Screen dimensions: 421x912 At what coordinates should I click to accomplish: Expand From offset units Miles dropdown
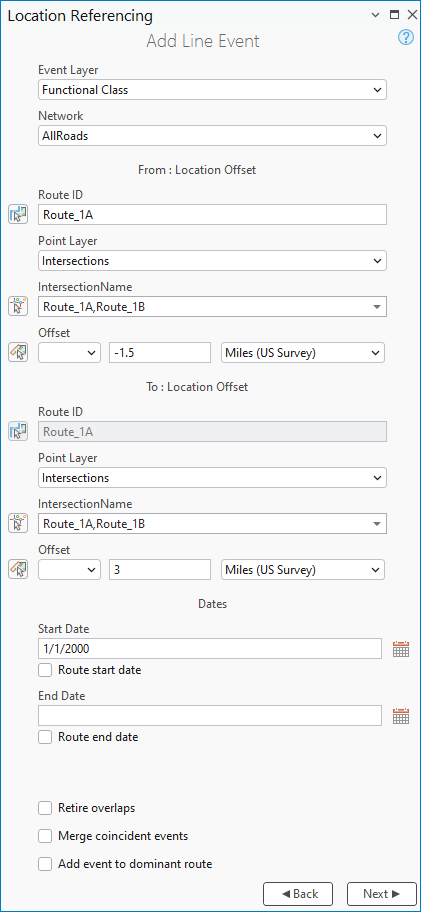[303, 352]
